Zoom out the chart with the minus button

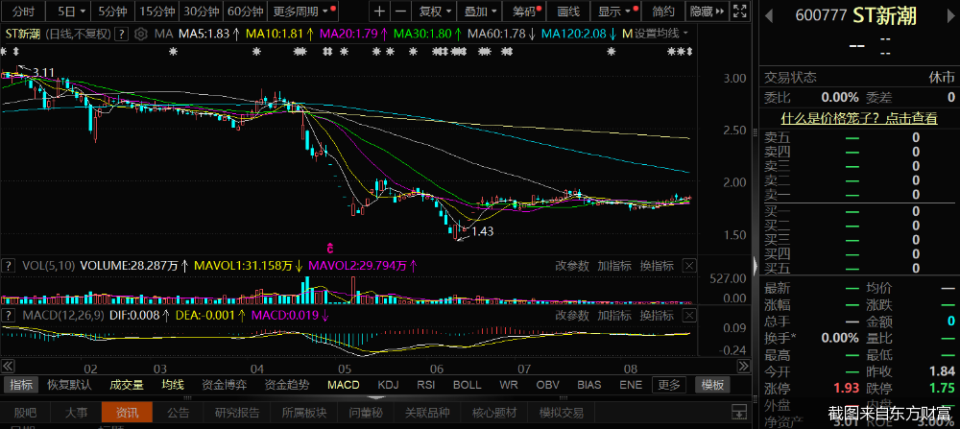click(400, 10)
